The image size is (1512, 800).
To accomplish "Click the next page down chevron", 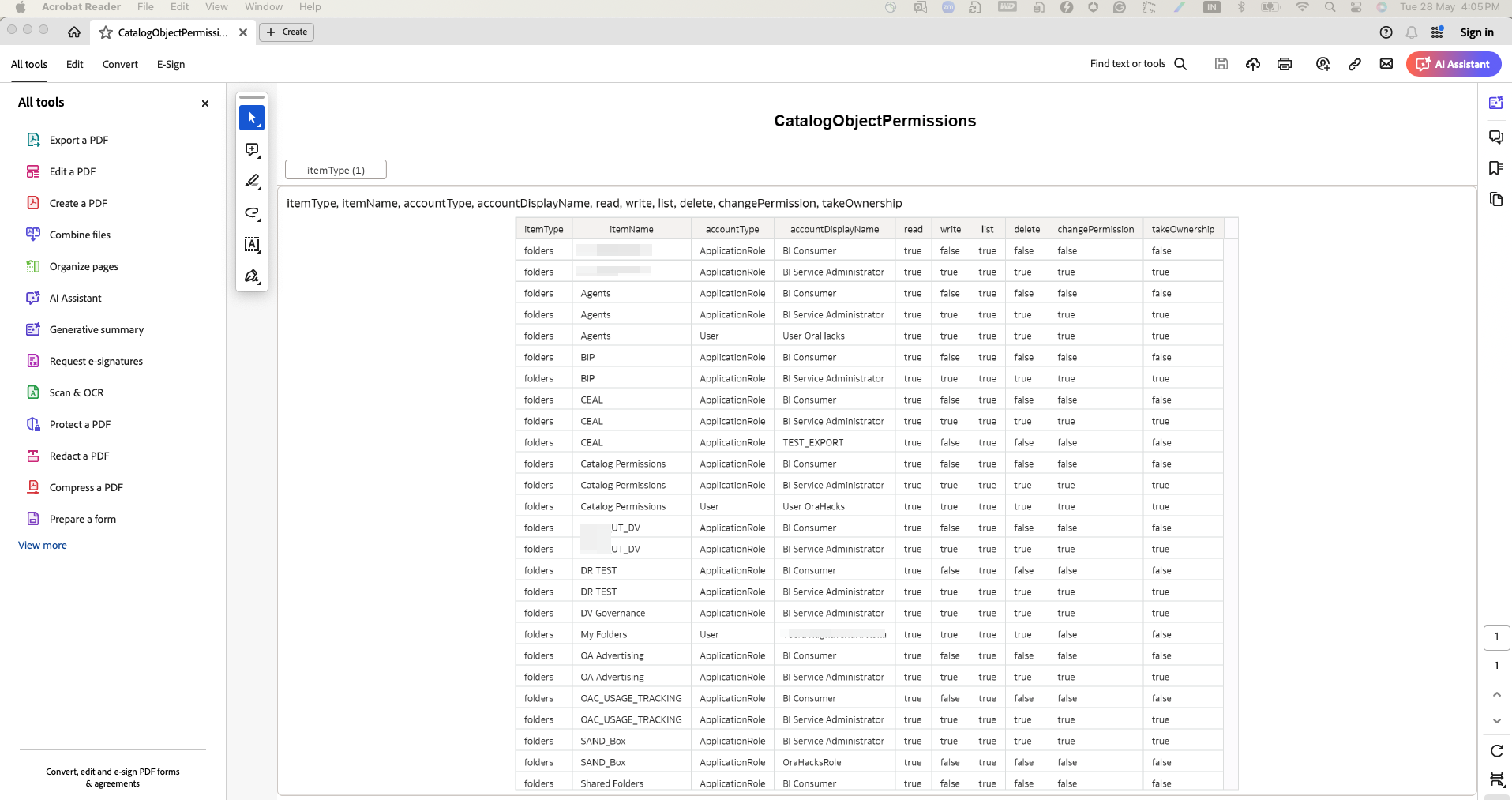I will click(x=1496, y=720).
